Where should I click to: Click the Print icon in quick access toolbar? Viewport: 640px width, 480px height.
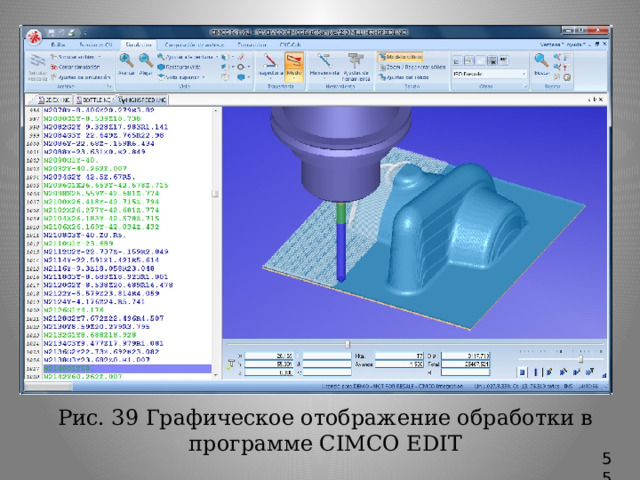(71, 32)
